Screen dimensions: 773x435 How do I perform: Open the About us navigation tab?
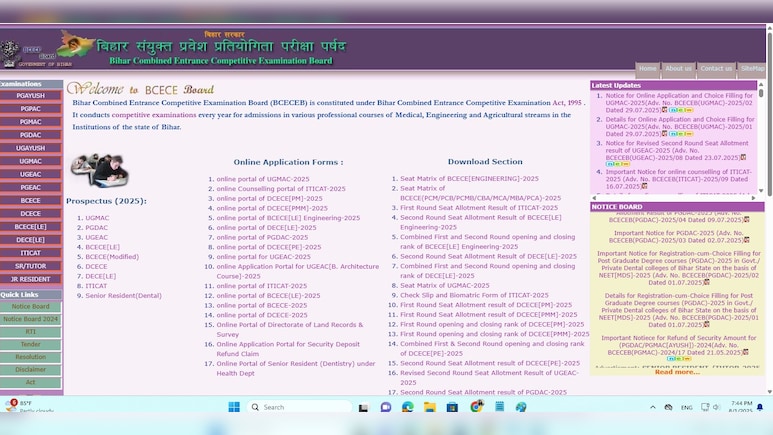click(x=678, y=69)
